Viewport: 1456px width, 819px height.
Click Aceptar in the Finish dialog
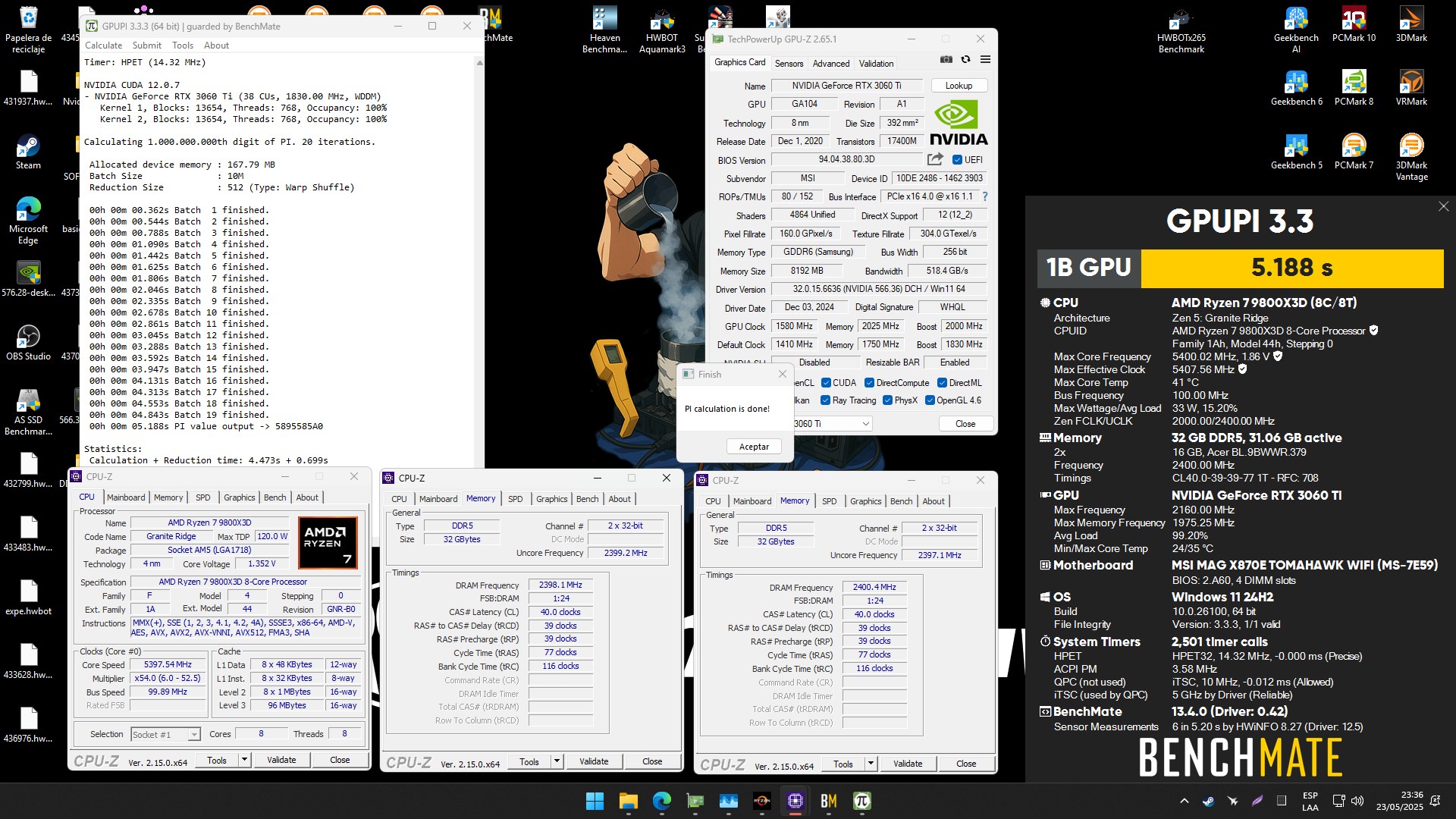pyautogui.click(x=754, y=447)
